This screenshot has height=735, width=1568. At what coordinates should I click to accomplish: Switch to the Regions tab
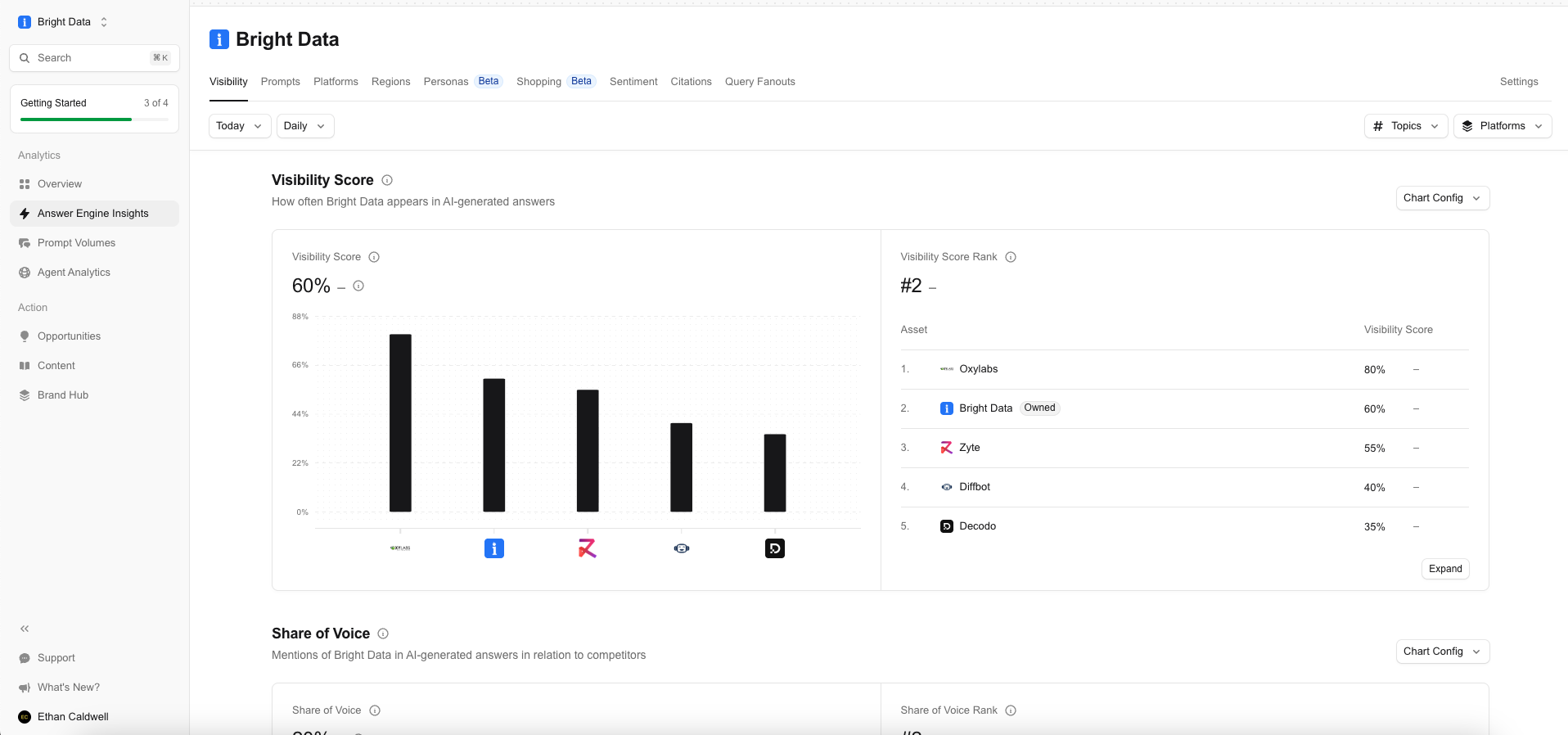(x=391, y=82)
